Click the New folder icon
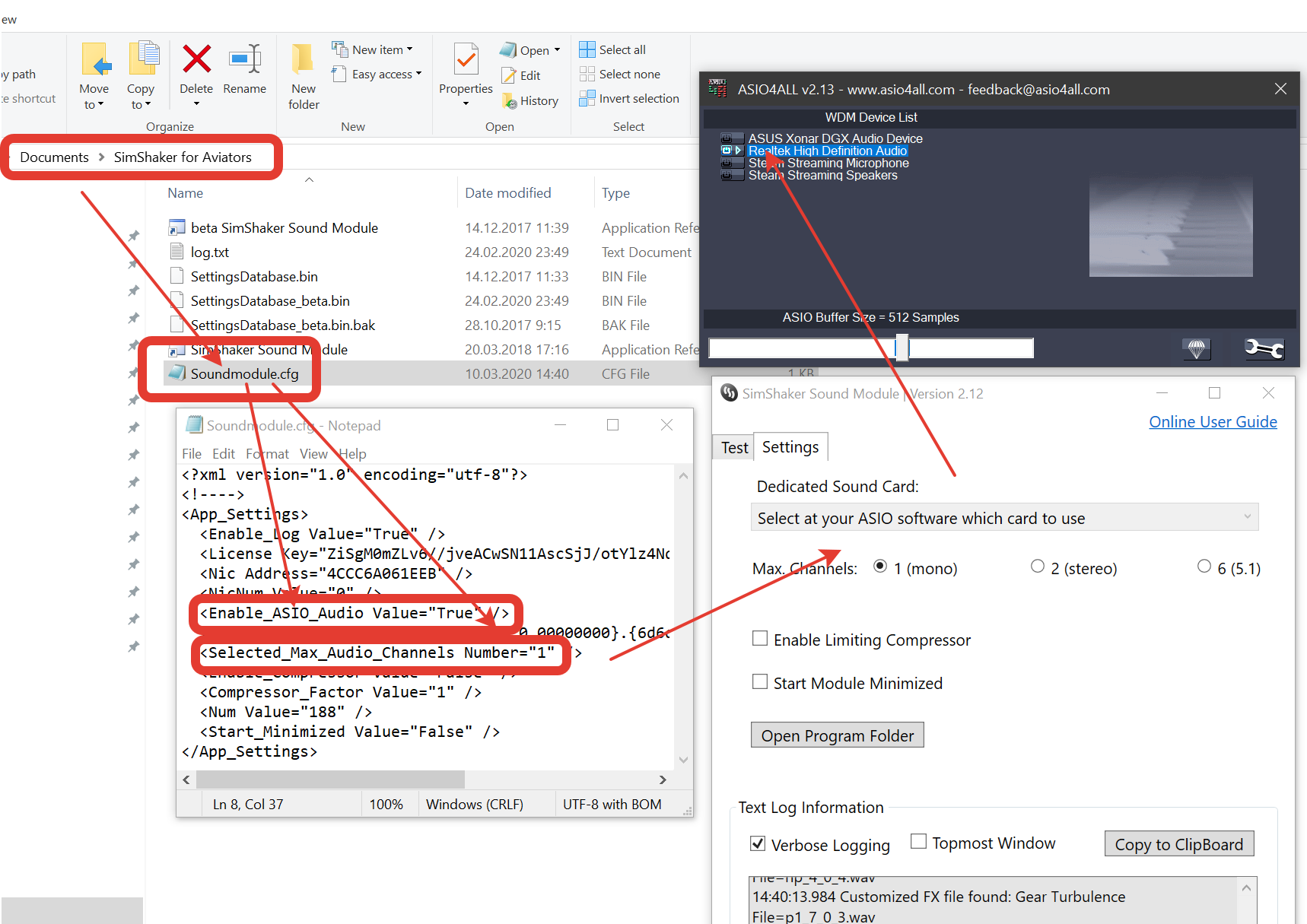1307x924 pixels. click(x=303, y=59)
